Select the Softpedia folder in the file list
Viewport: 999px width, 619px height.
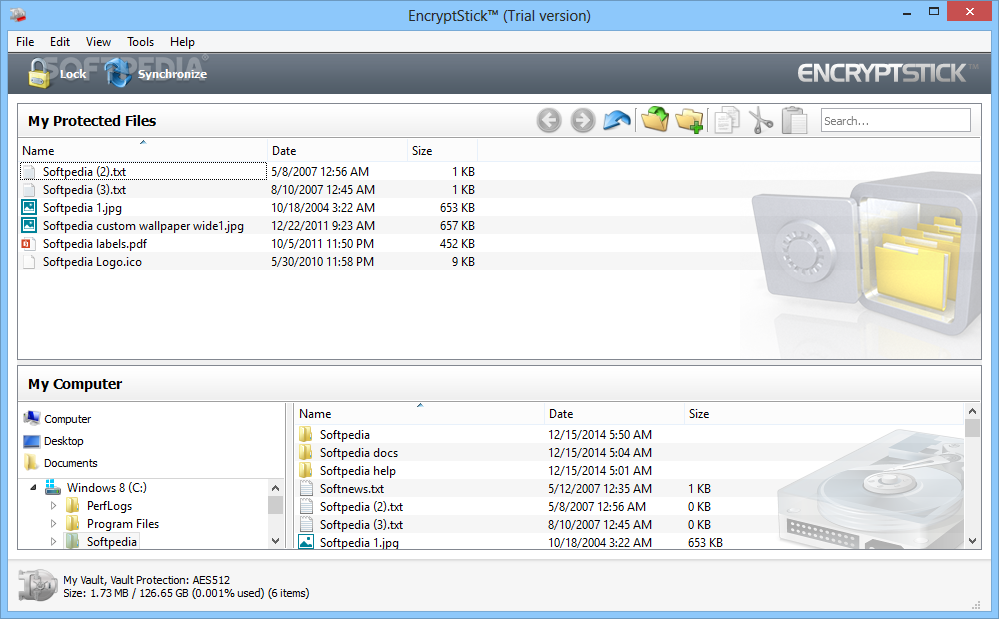[345, 434]
